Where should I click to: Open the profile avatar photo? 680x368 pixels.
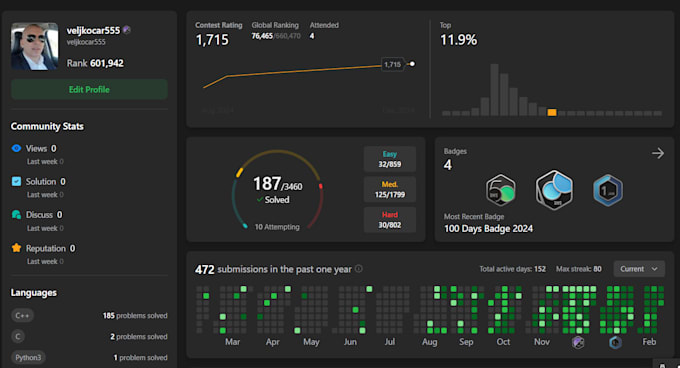tap(35, 46)
